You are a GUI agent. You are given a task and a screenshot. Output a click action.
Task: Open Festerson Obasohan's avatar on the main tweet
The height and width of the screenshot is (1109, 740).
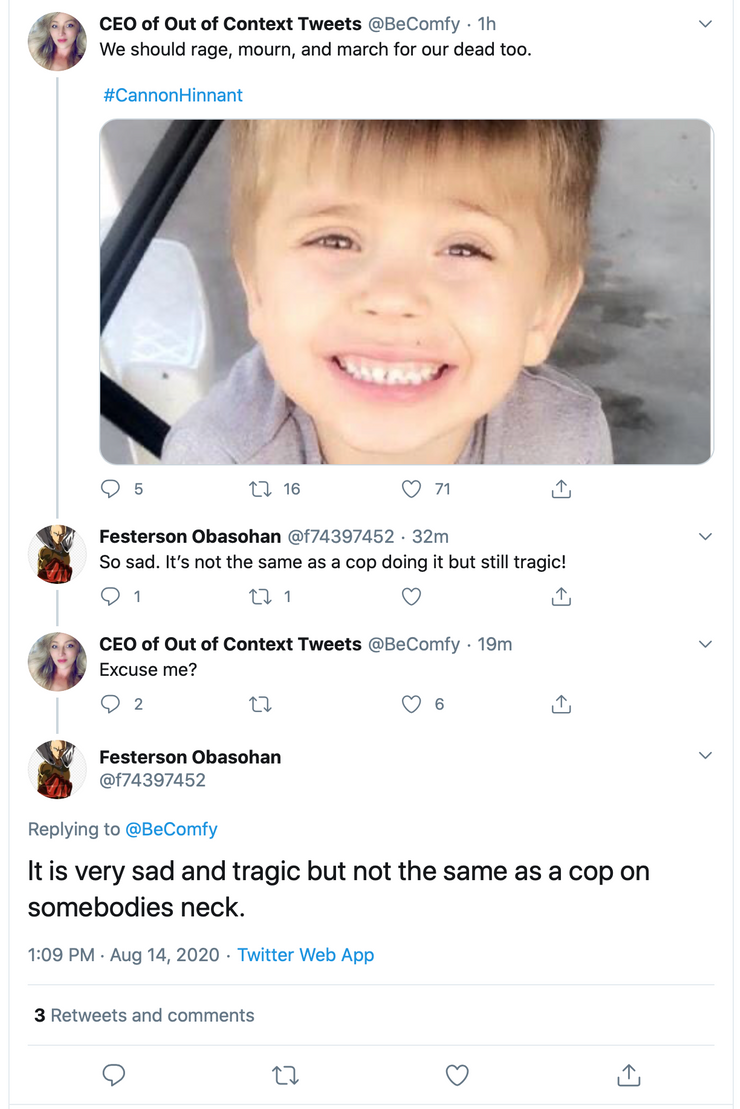click(57, 768)
